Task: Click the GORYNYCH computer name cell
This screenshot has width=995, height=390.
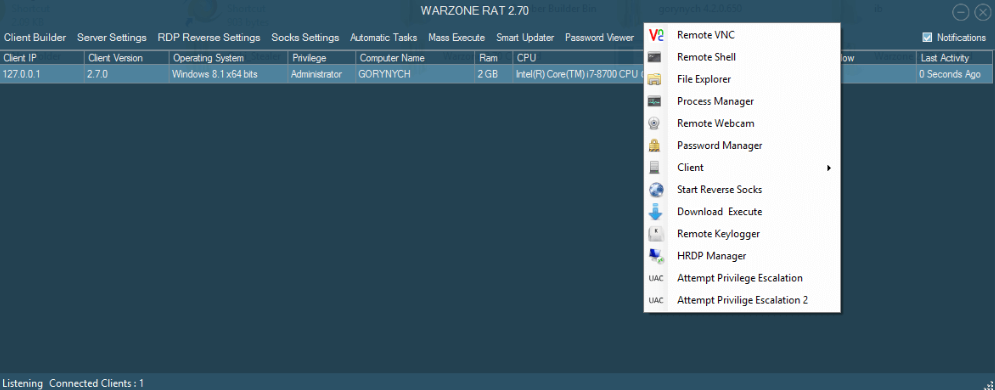Action: (x=415, y=74)
